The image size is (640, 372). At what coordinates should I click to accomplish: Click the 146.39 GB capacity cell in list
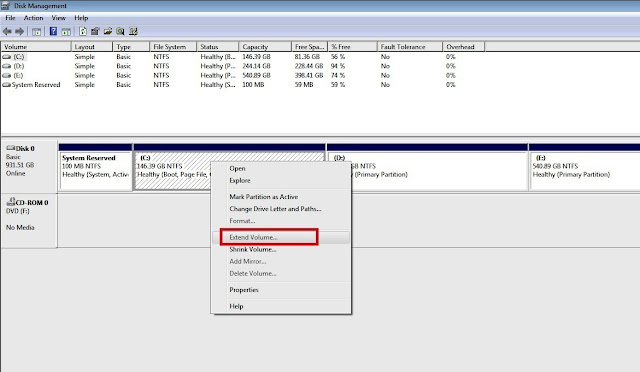coord(256,57)
